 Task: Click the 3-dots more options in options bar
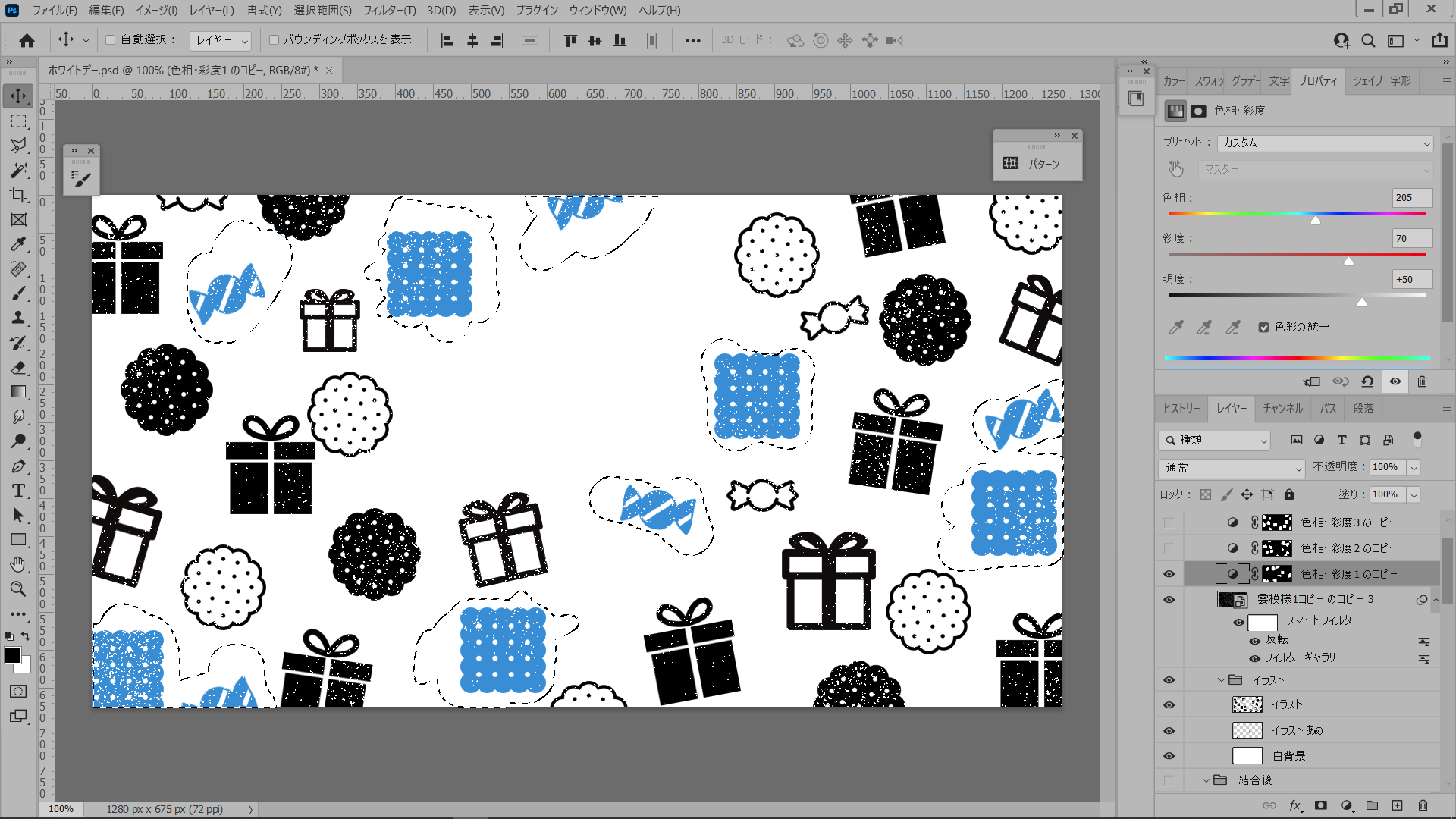pos(692,40)
